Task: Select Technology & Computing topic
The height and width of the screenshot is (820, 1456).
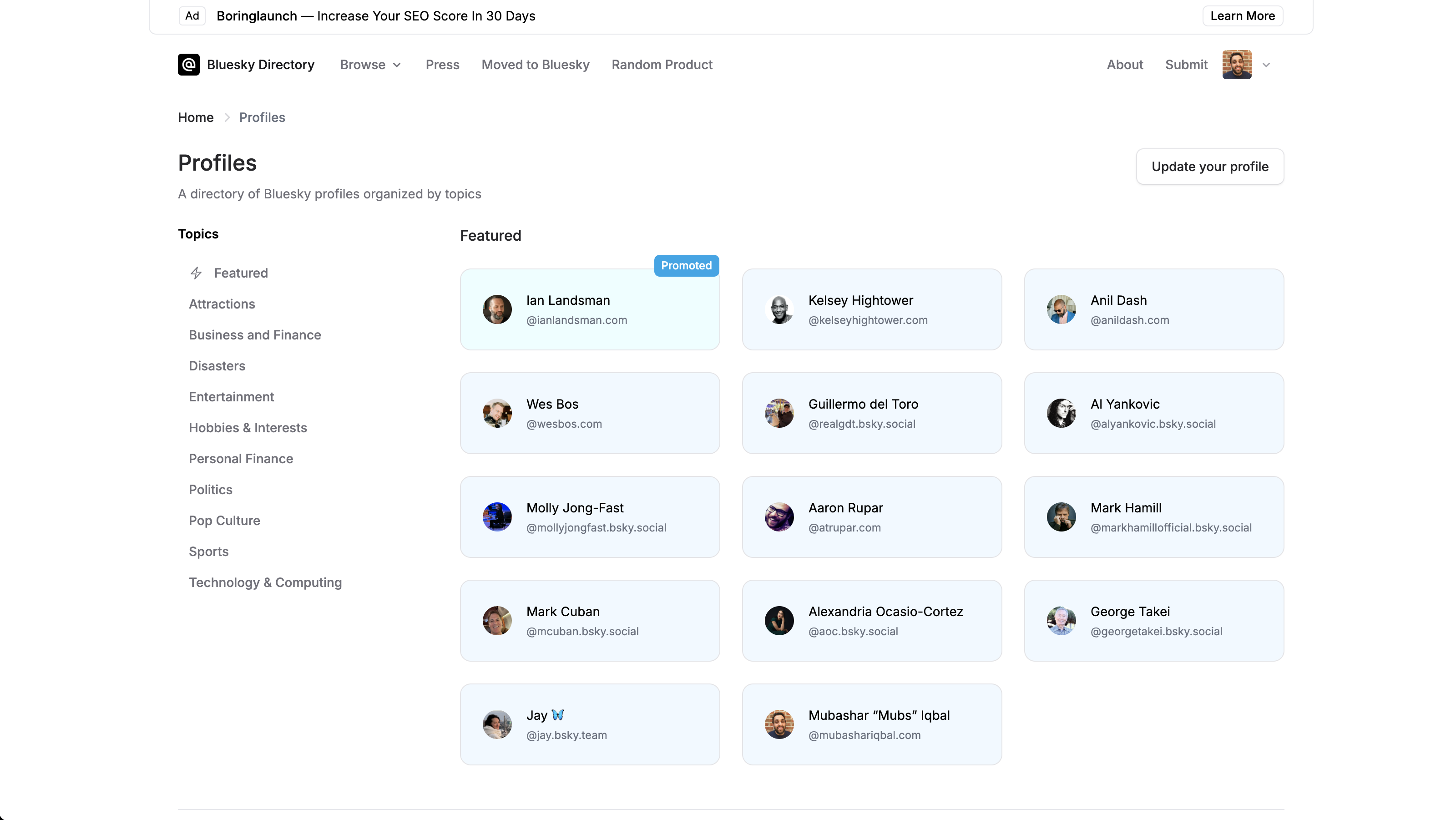Action: pyautogui.click(x=265, y=582)
